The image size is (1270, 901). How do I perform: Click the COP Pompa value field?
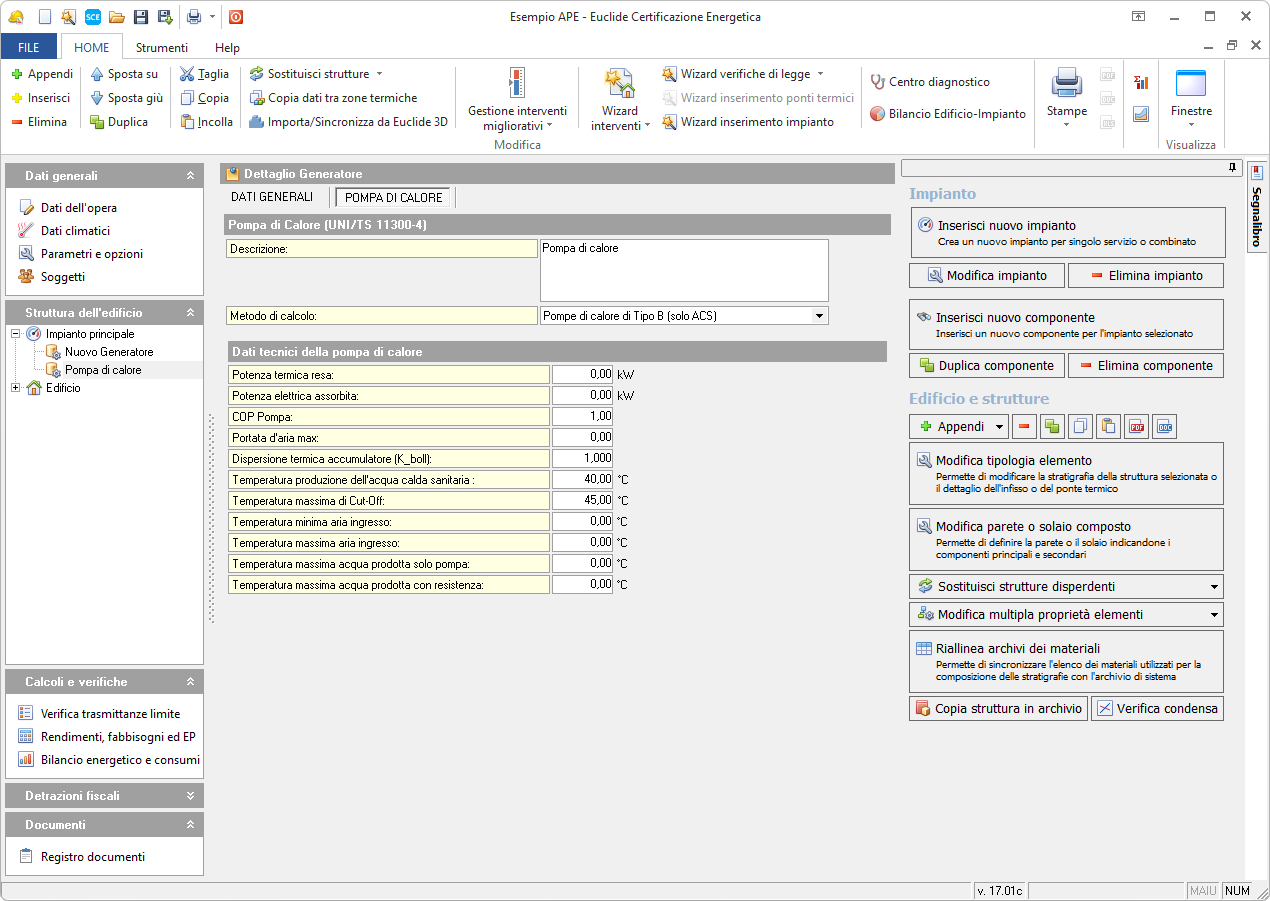(x=582, y=416)
